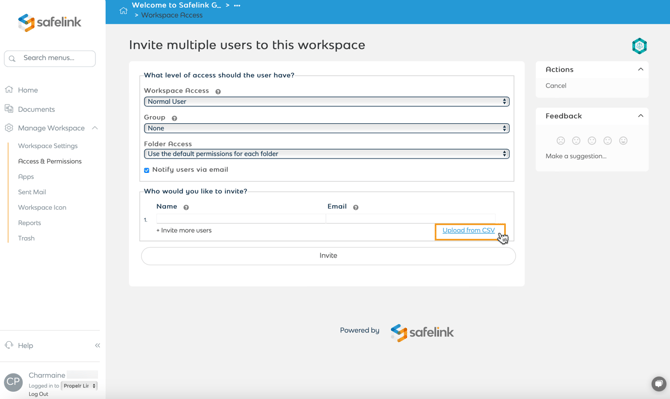Click the Group help icon
The image size is (670, 399).
click(174, 118)
